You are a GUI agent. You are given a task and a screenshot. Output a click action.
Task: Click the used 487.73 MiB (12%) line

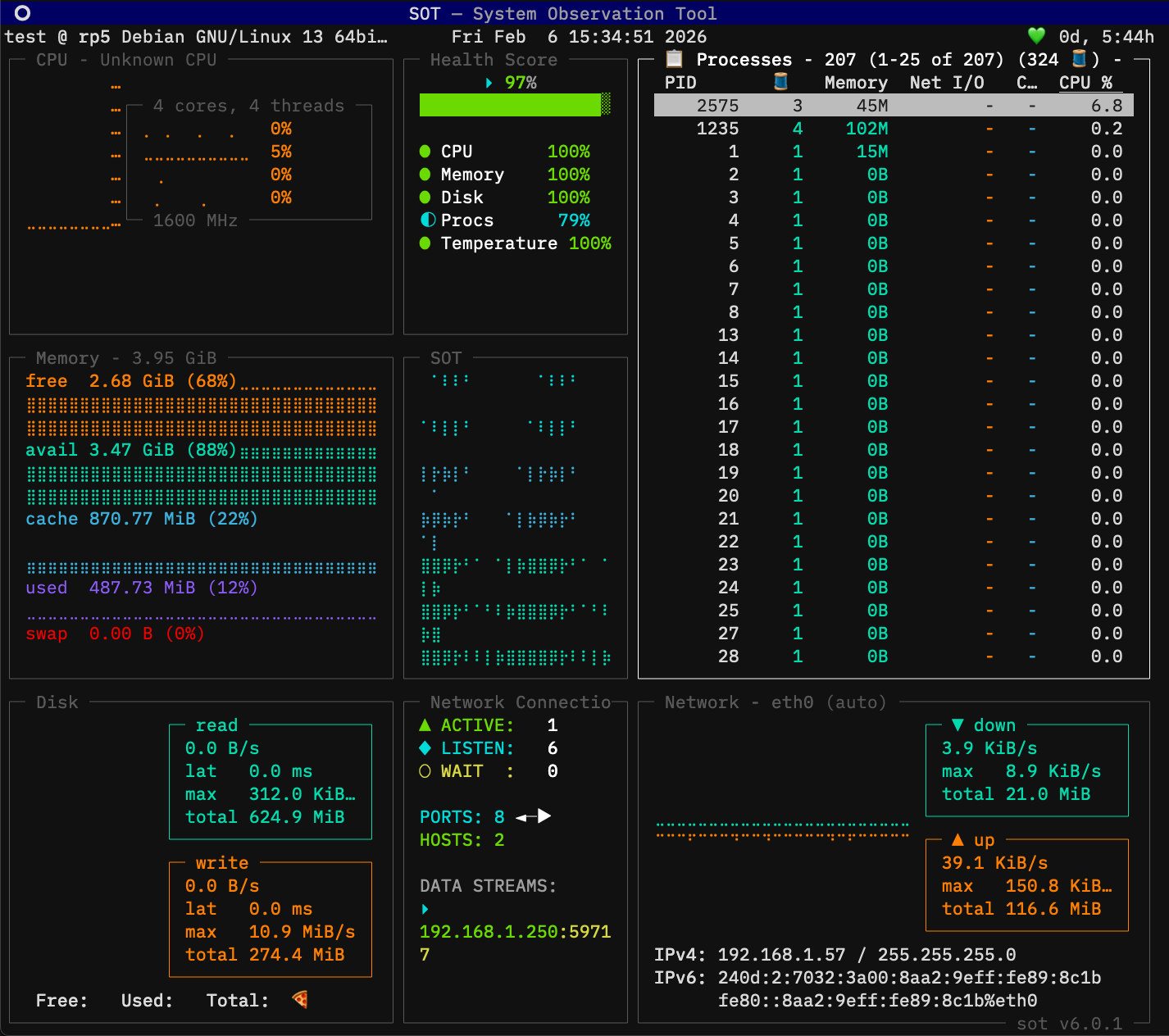click(141, 587)
